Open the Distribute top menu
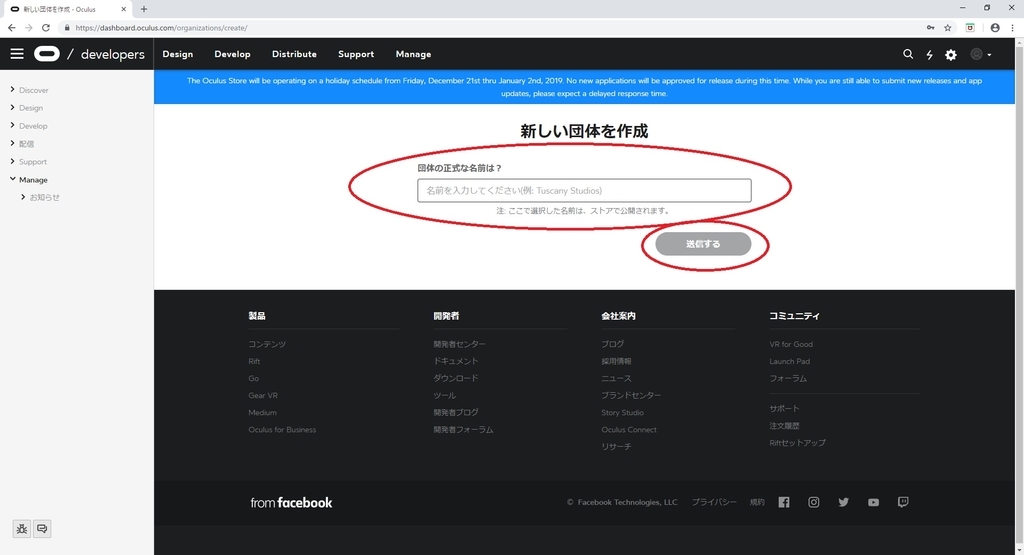The height and width of the screenshot is (555, 1024). (295, 54)
